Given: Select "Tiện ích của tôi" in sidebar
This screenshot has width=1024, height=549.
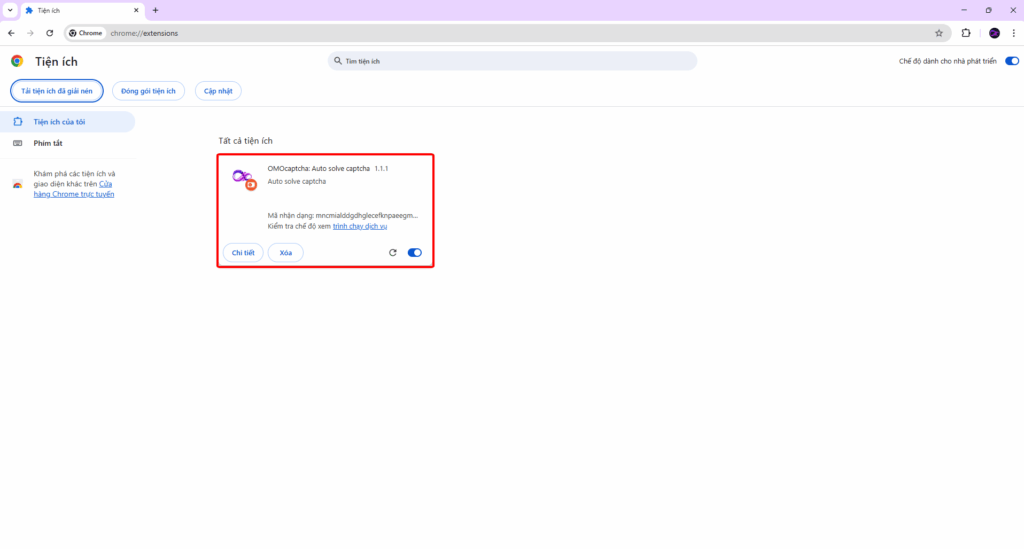Looking at the screenshot, I should (x=67, y=121).
